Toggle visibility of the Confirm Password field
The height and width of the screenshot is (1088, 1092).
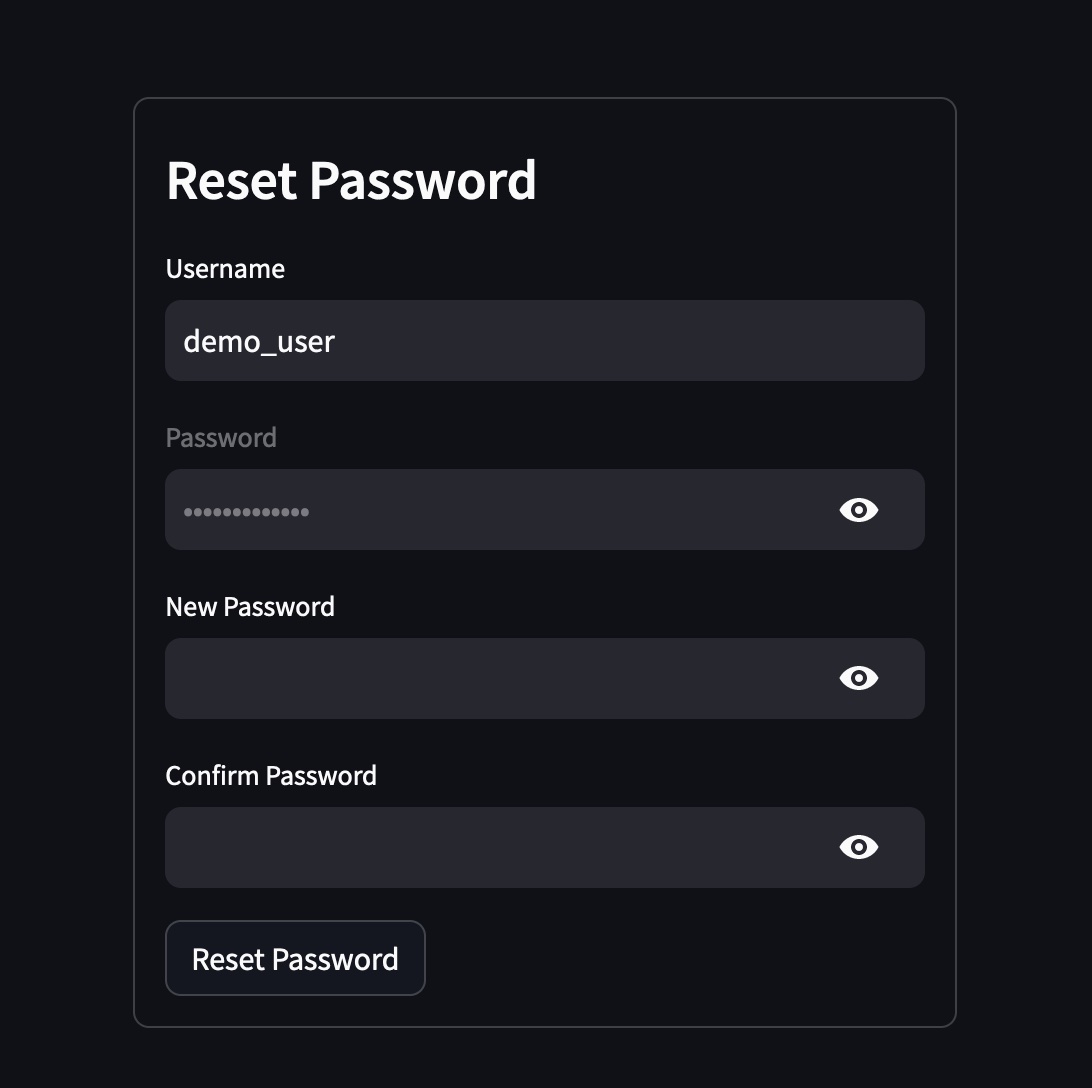[x=858, y=847]
